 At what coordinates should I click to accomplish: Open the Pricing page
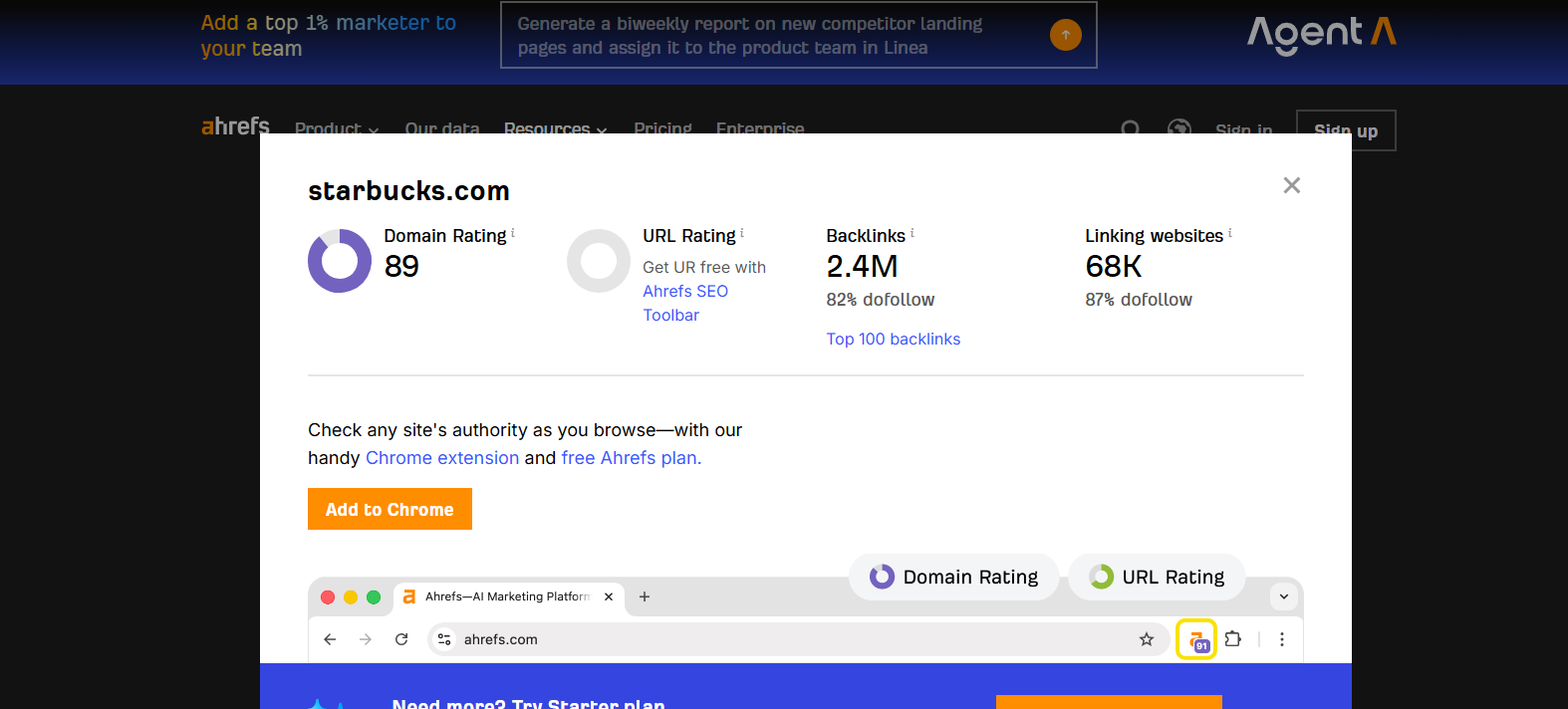point(662,129)
